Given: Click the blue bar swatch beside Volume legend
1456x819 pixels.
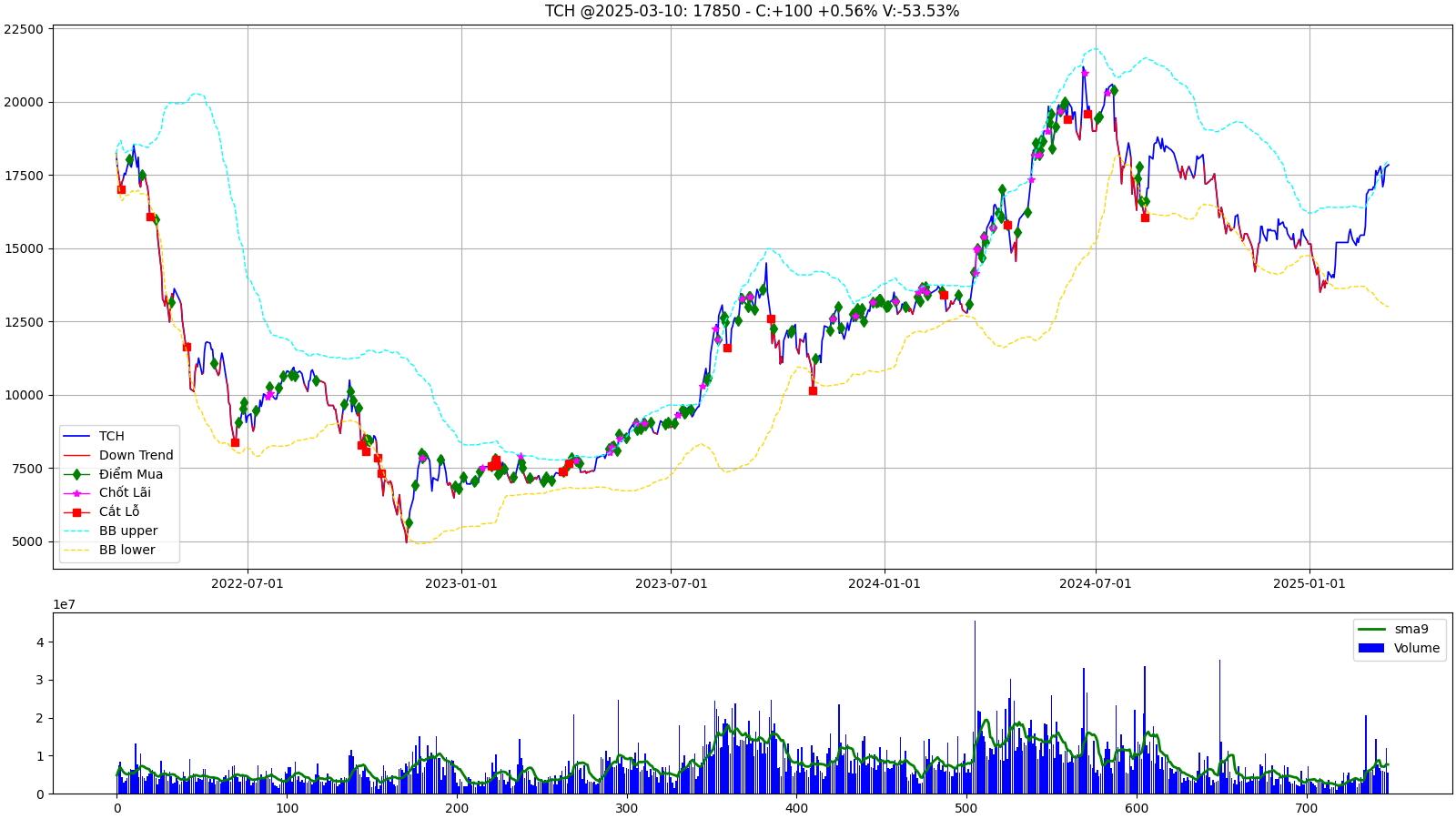Looking at the screenshot, I should coord(1371,648).
